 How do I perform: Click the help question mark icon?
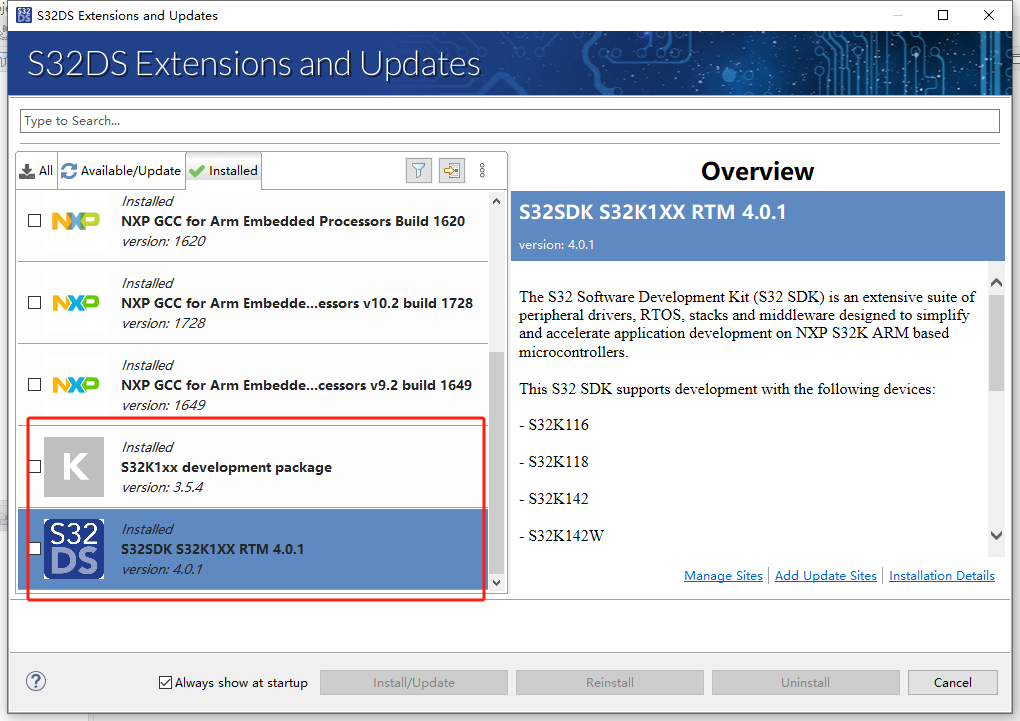pyautogui.click(x=36, y=682)
